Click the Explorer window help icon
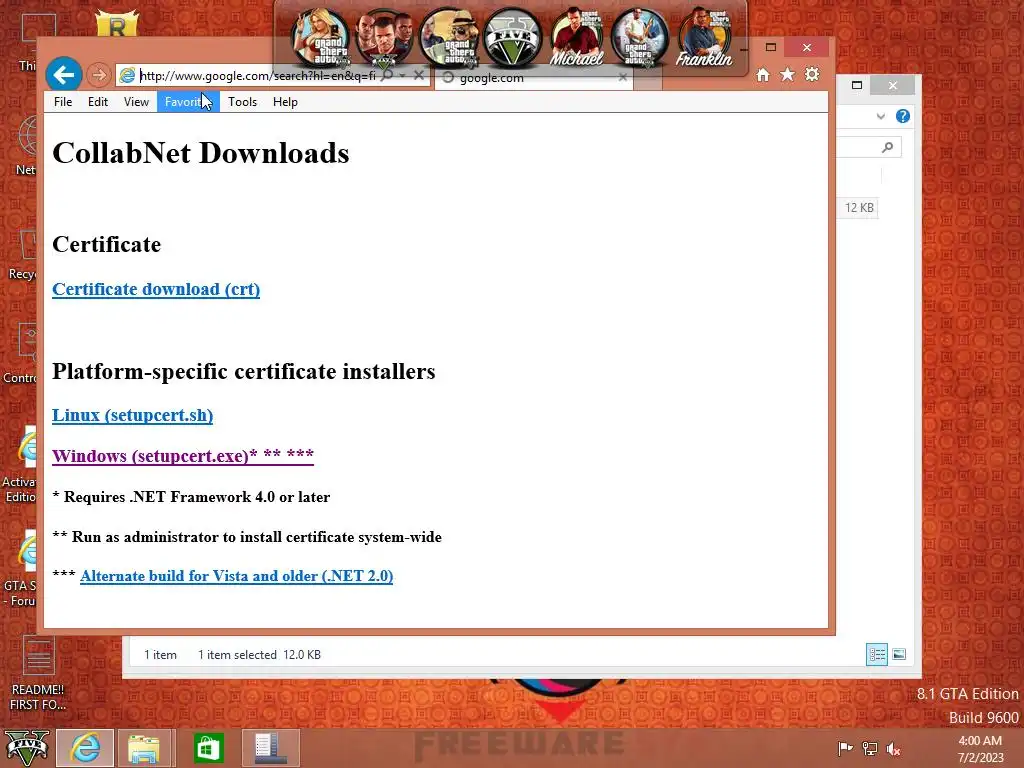 903,116
